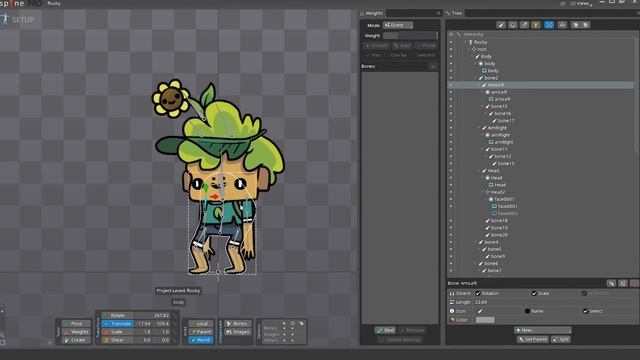The height and width of the screenshot is (360, 640).
Task: Click the Split button
Action: tap(560, 339)
